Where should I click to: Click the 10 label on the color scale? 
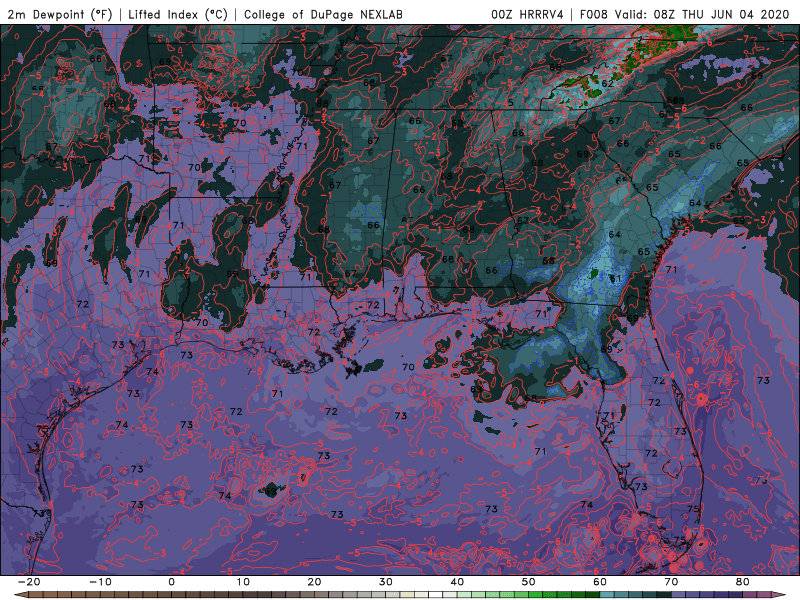coord(243,582)
